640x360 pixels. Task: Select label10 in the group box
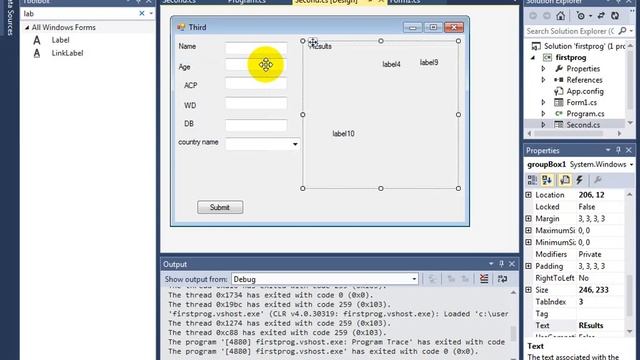coord(343,133)
